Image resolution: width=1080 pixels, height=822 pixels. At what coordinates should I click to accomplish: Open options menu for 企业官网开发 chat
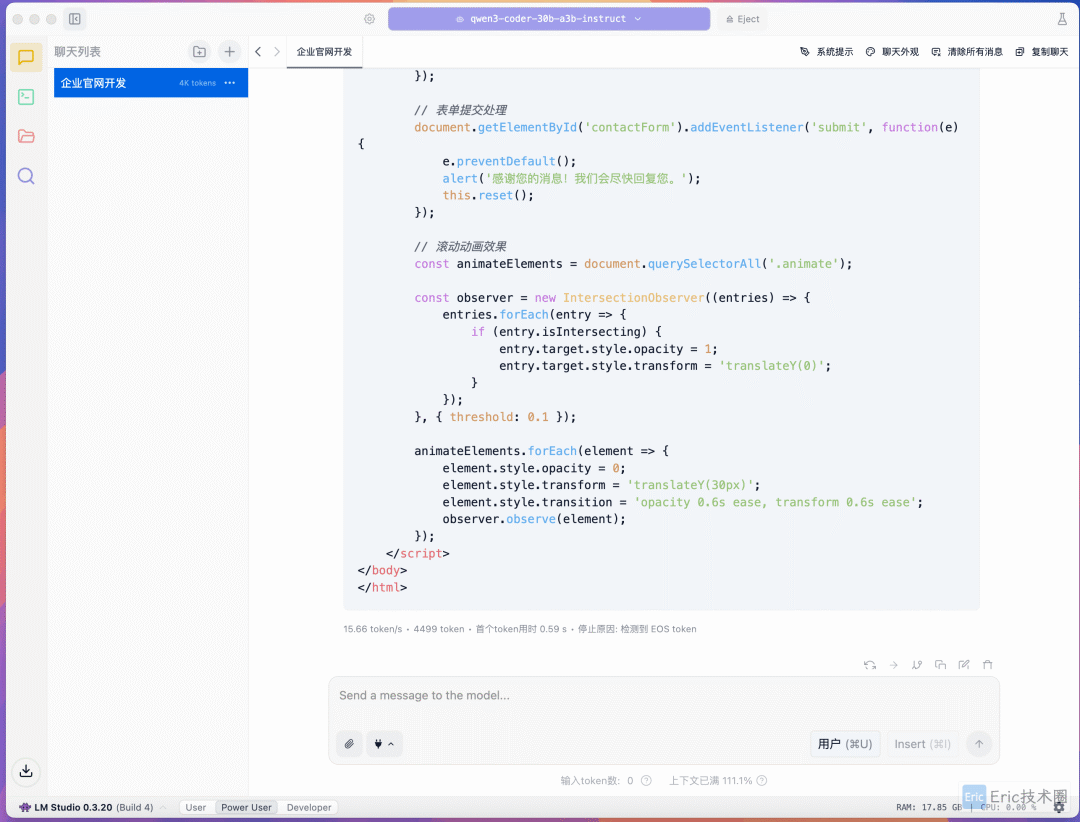click(x=230, y=83)
